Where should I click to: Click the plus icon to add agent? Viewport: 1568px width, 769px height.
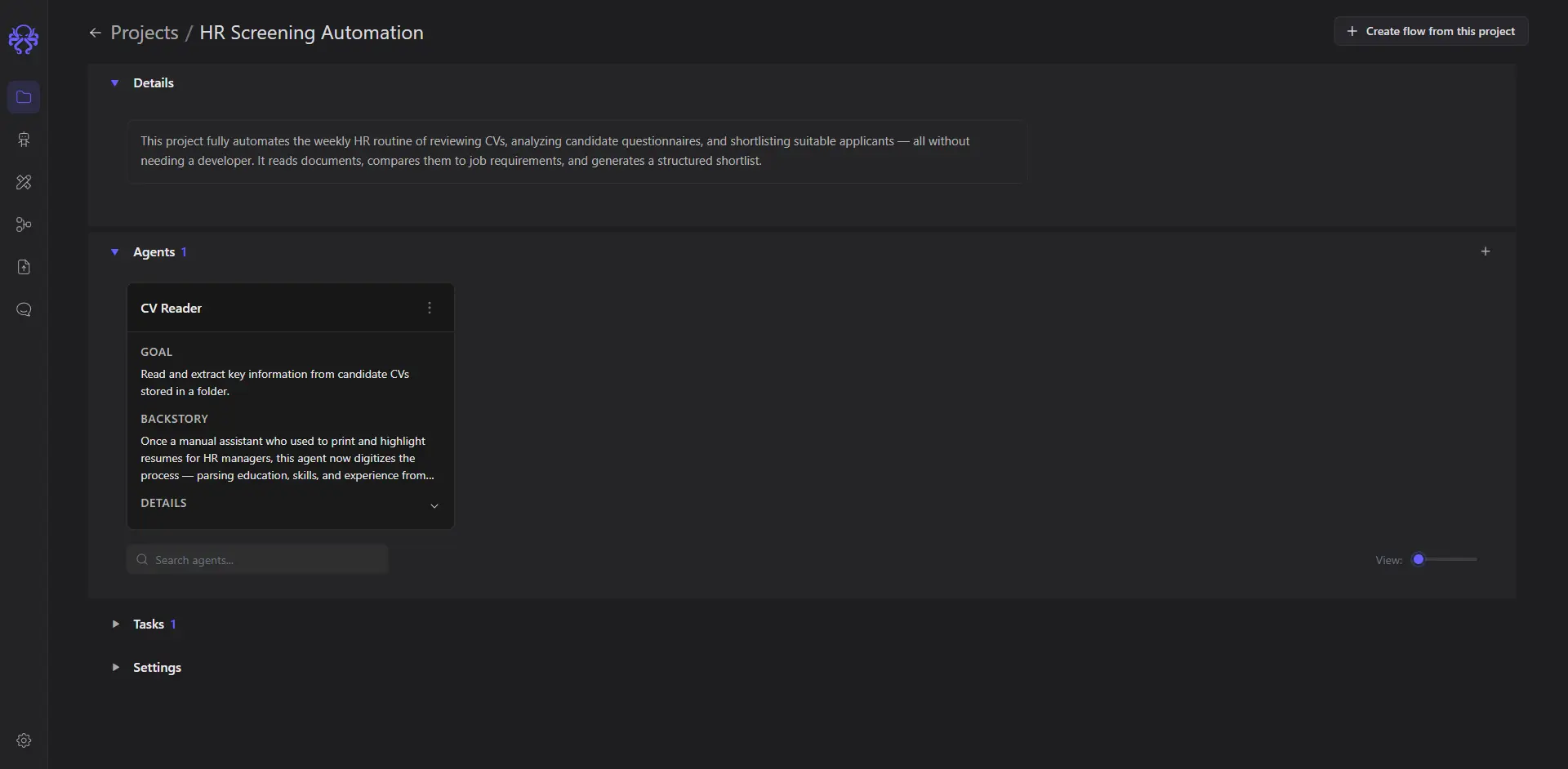pyautogui.click(x=1486, y=251)
